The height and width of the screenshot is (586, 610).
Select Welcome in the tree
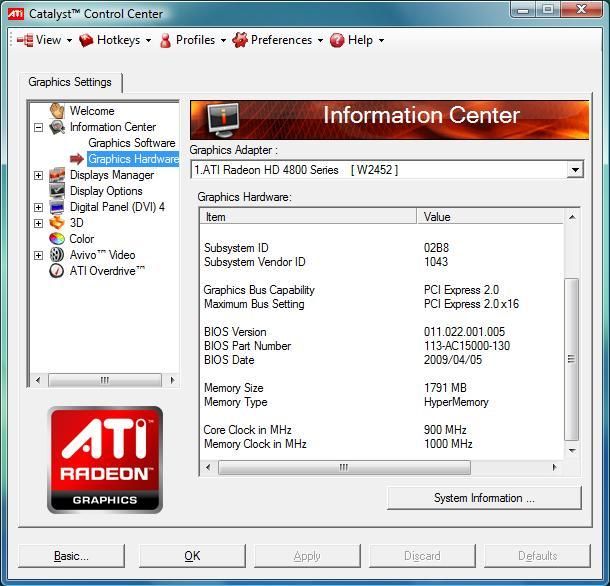92,111
